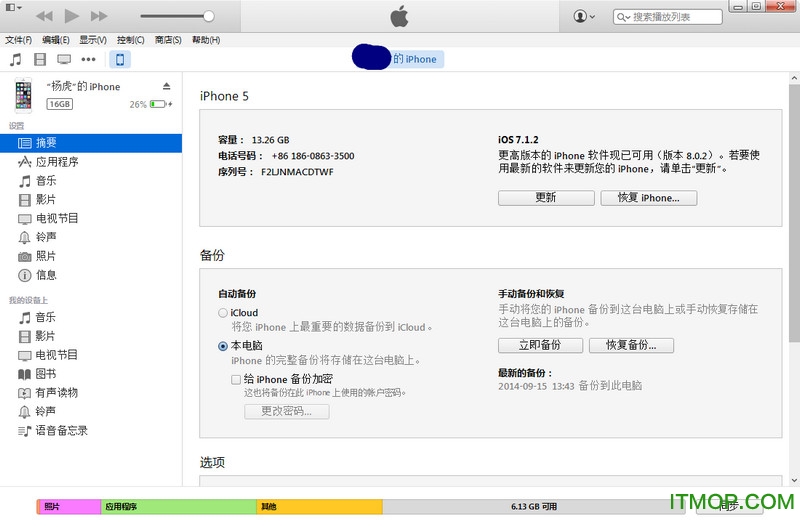Switch to the Music library icon
Viewport: 800px width, 527px height.
[x=16, y=60]
